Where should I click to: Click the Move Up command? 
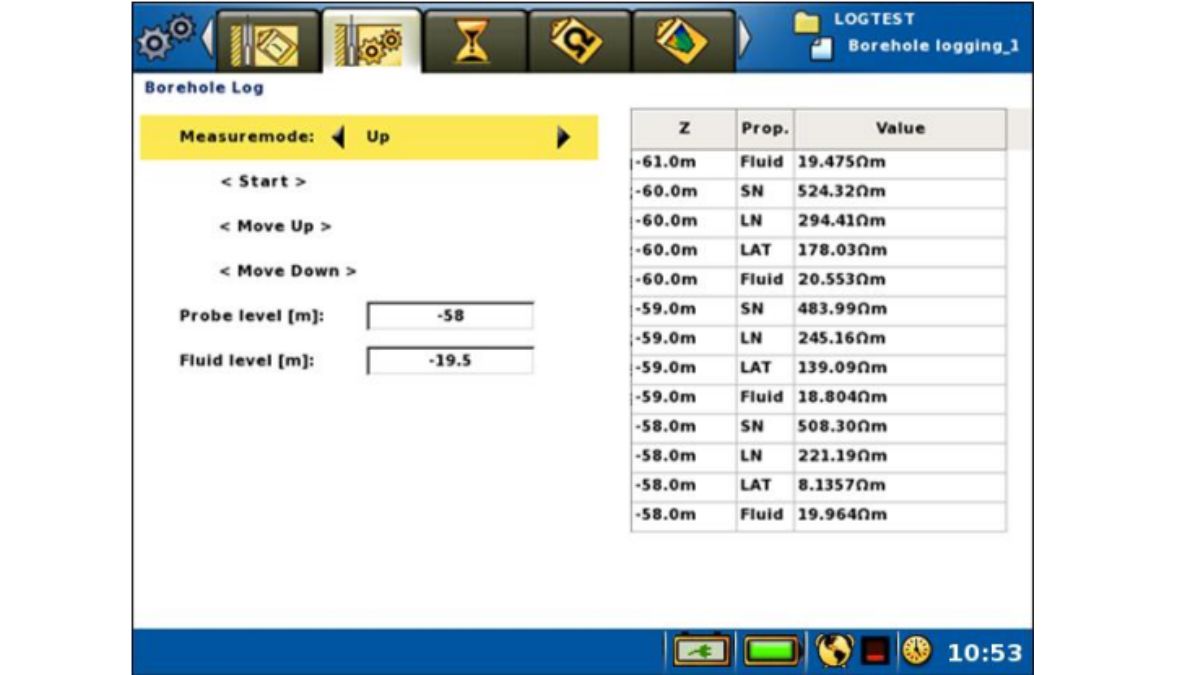[x=275, y=227]
